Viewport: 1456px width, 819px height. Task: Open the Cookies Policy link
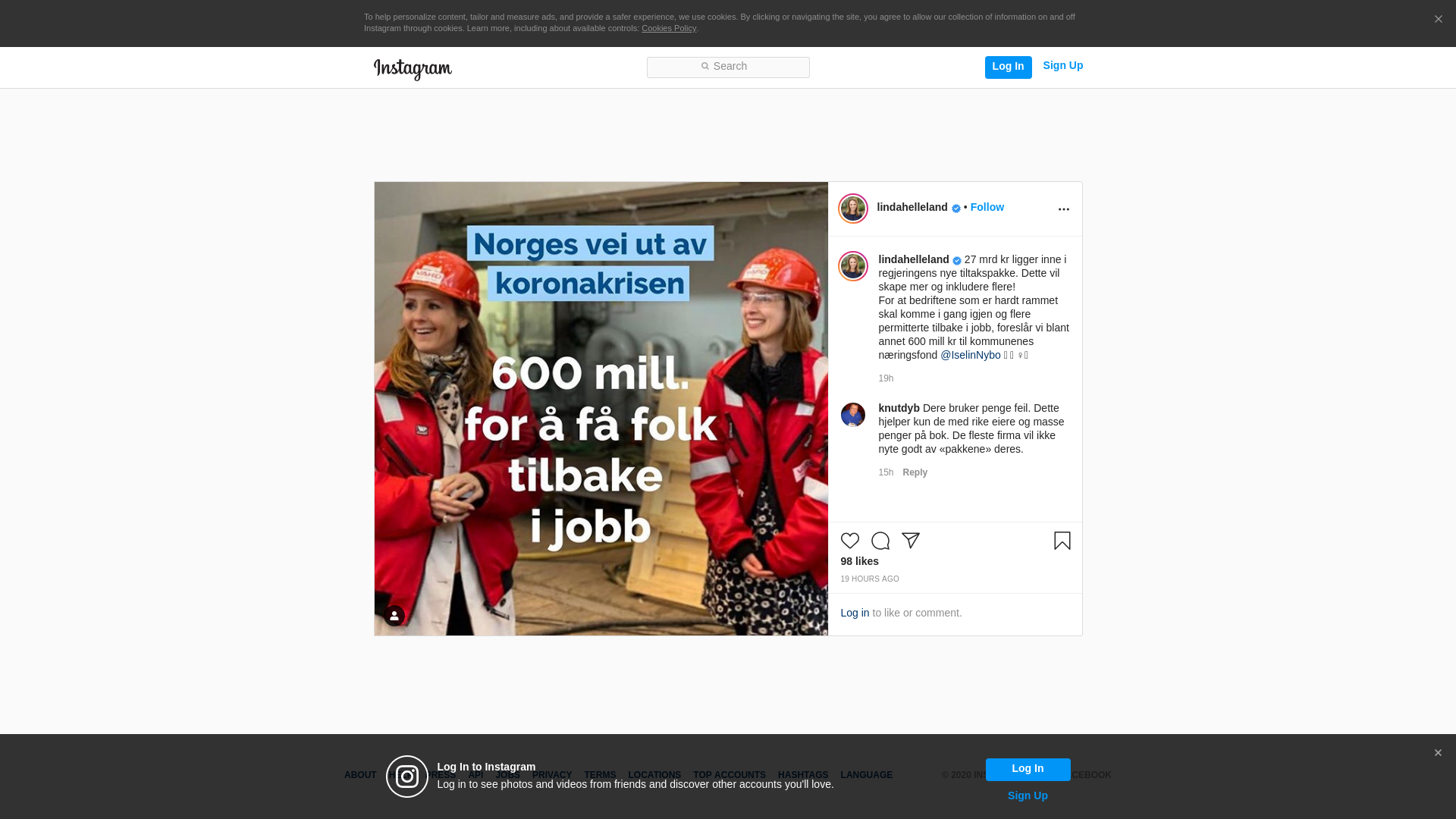669,28
